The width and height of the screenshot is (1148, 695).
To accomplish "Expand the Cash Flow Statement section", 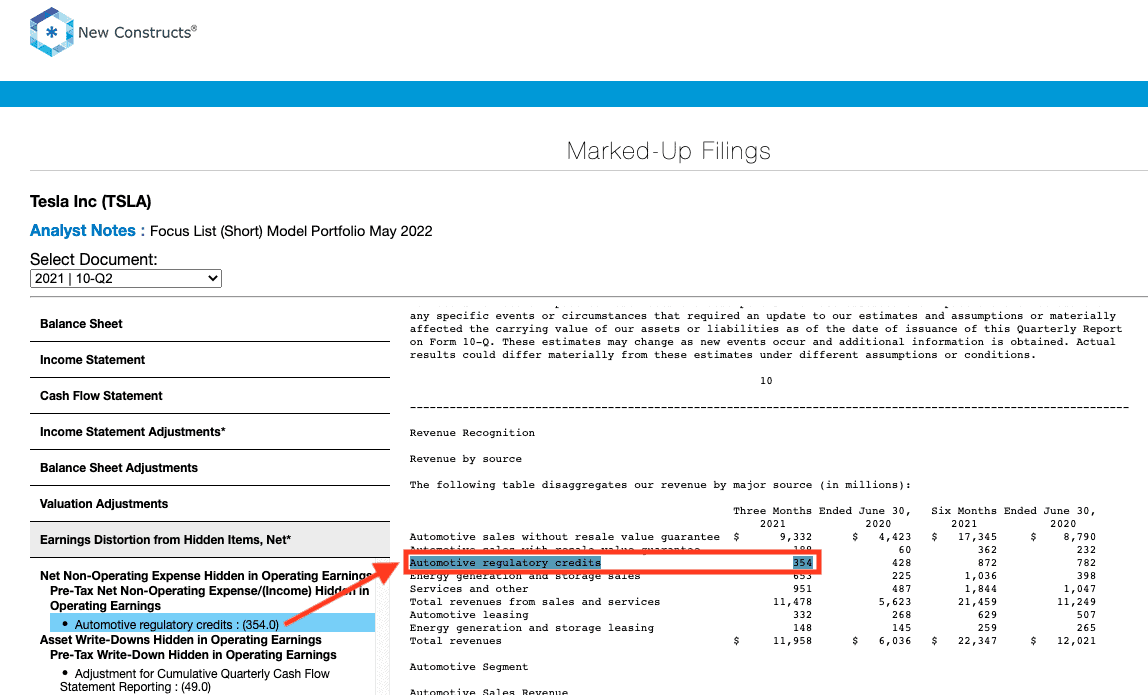I will click(x=209, y=395).
